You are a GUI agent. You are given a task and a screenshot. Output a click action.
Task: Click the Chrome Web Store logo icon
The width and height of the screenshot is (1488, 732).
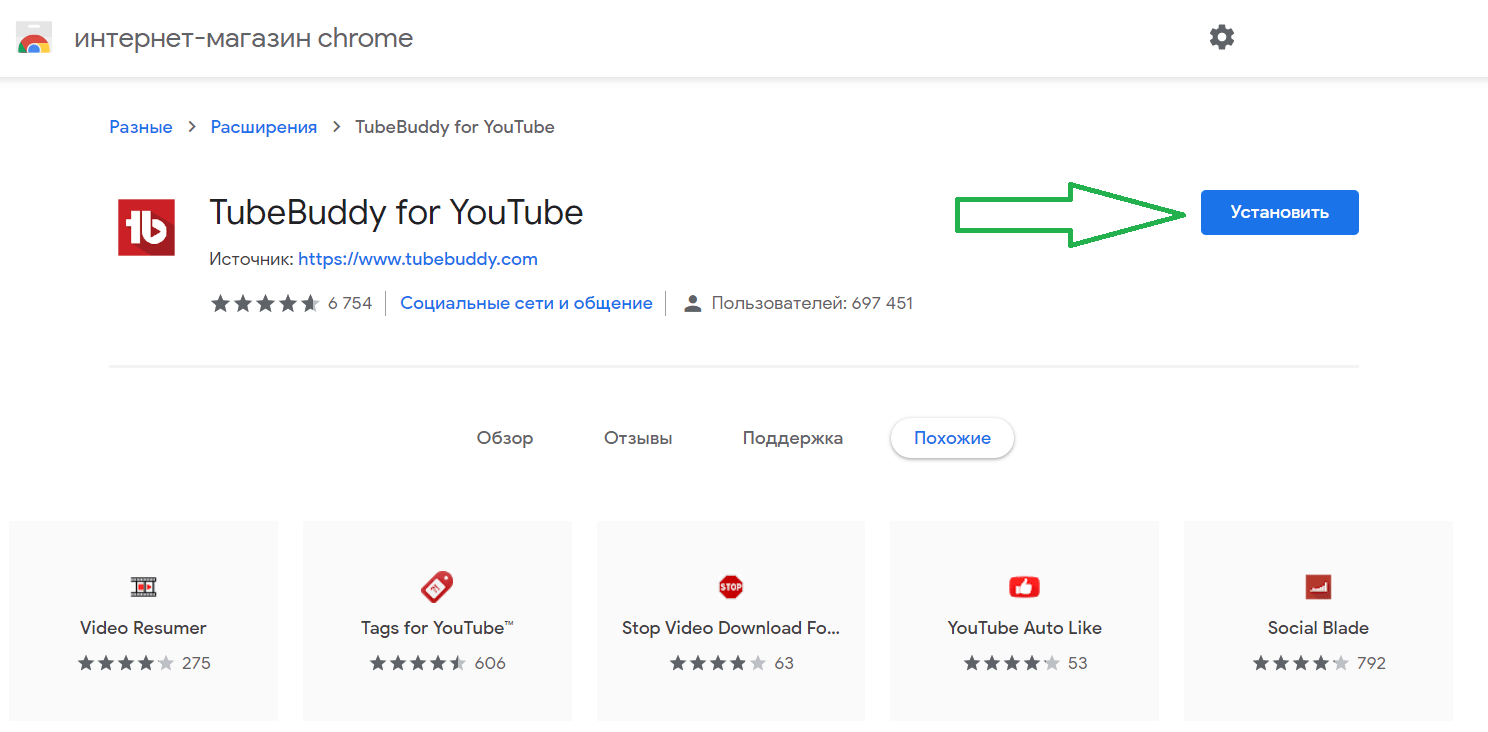click(34, 39)
